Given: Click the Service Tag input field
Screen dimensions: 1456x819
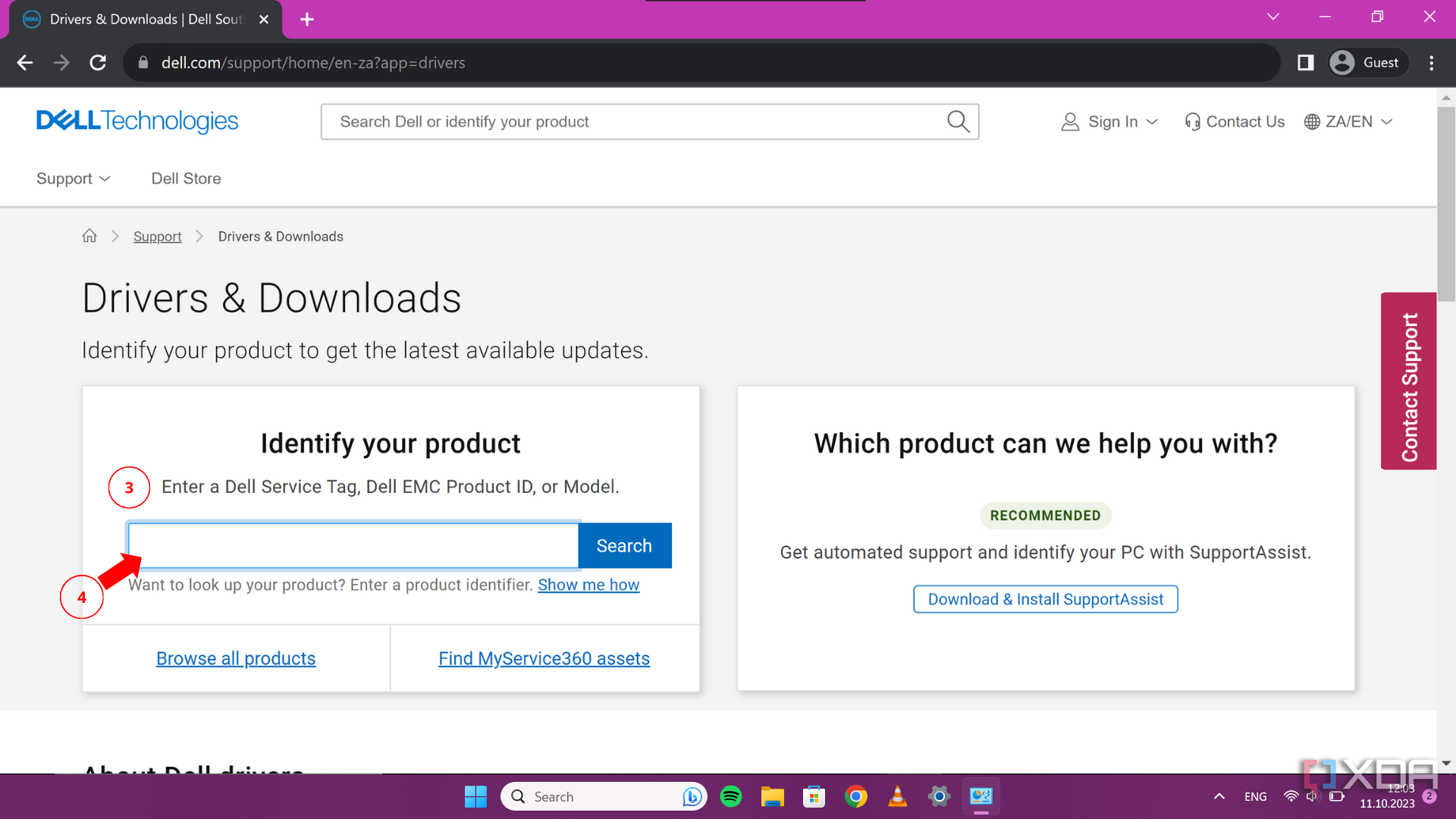Looking at the screenshot, I should pyautogui.click(x=353, y=545).
